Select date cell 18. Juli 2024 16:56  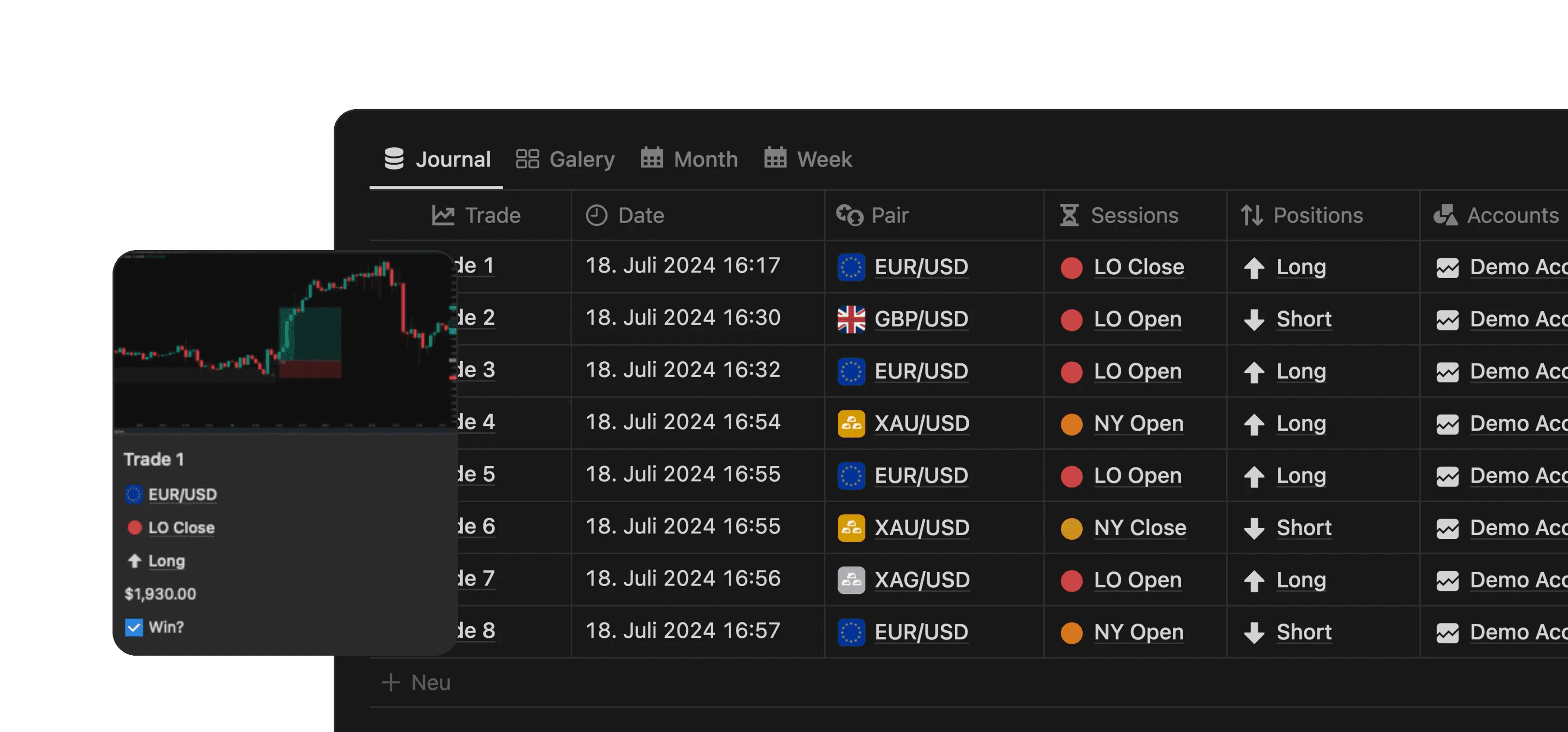[683, 578]
